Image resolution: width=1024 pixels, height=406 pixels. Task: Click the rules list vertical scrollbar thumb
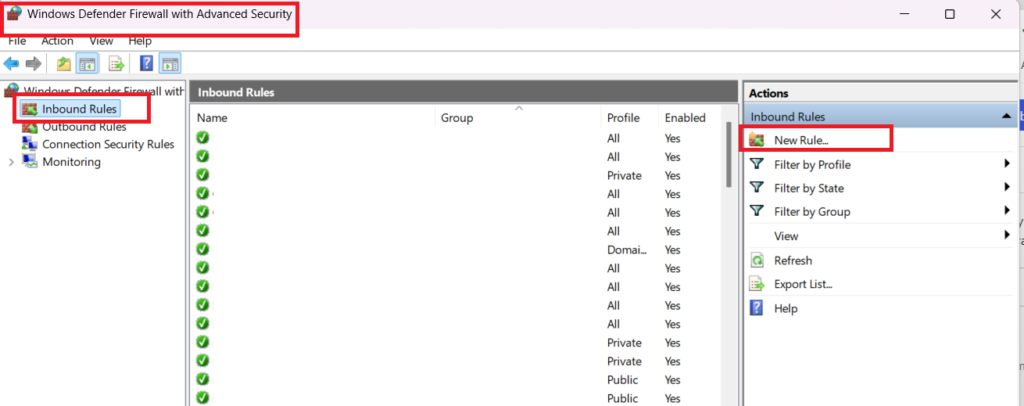pos(729,155)
